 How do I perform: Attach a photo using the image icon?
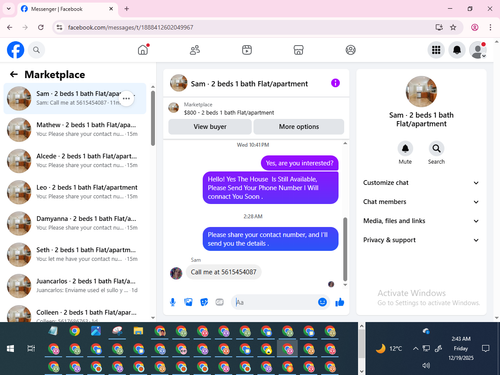coord(188,302)
